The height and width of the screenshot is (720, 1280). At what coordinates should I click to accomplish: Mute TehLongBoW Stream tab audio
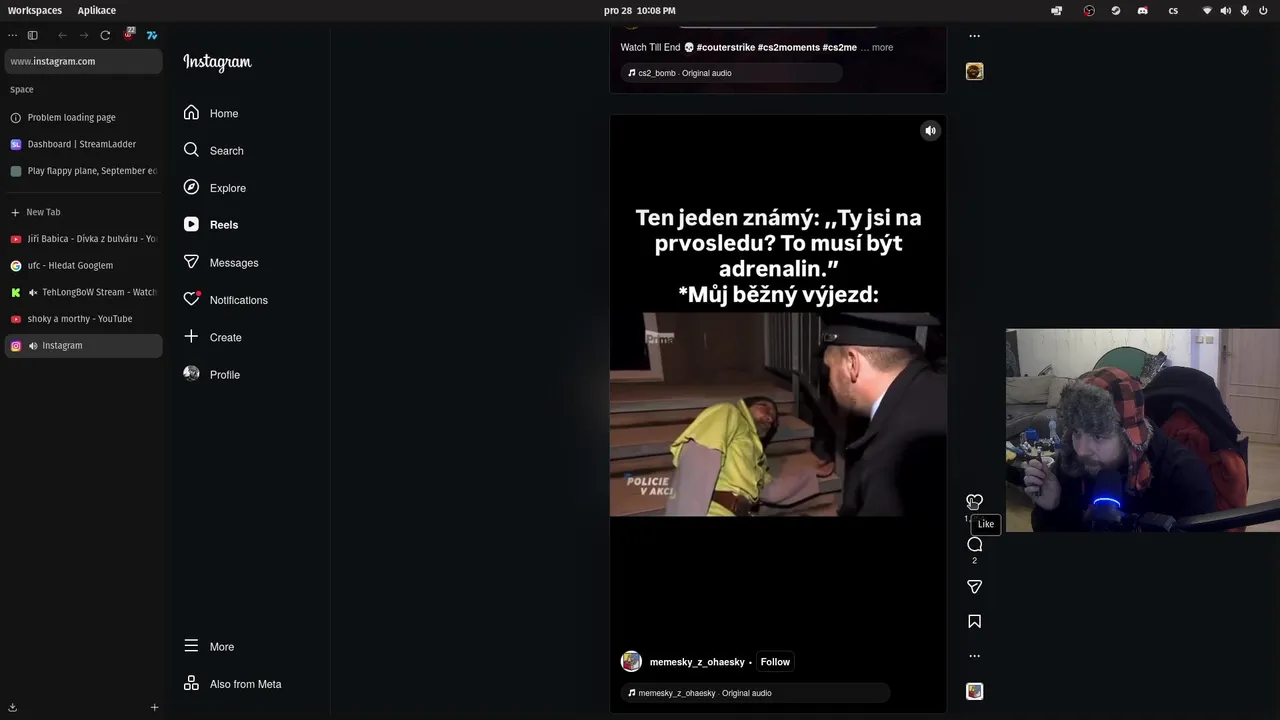(33, 293)
